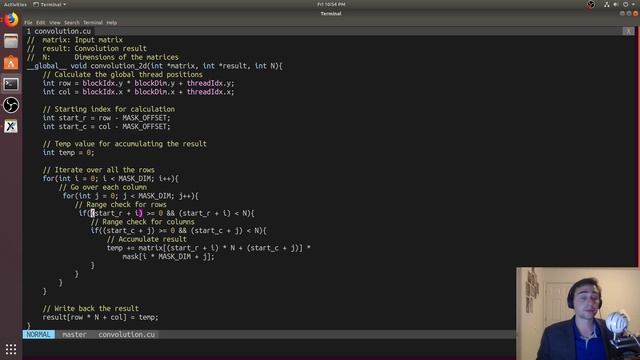Click 'Calculate the global thread positions' comment

click(122, 75)
